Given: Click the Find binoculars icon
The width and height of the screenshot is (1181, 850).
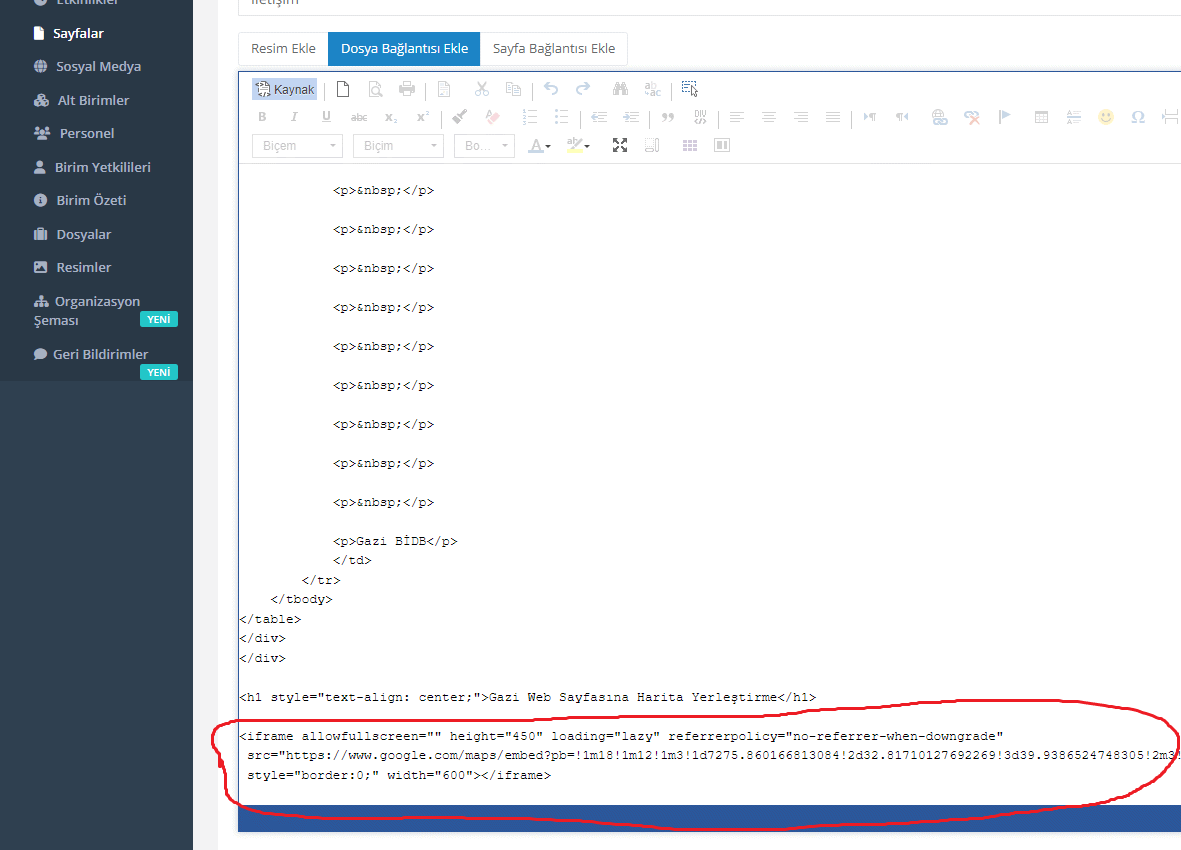Looking at the screenshot, I should tap(620, 90).
